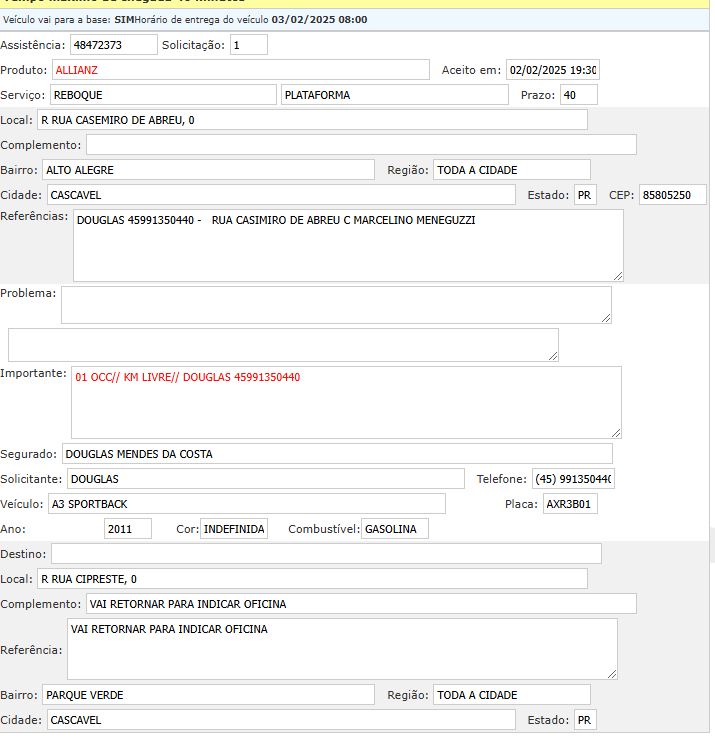Select the Produto field showing ALLIANZ
This screenshot has height=738, width=715.
pyautogui.click(x=241, y=70)
